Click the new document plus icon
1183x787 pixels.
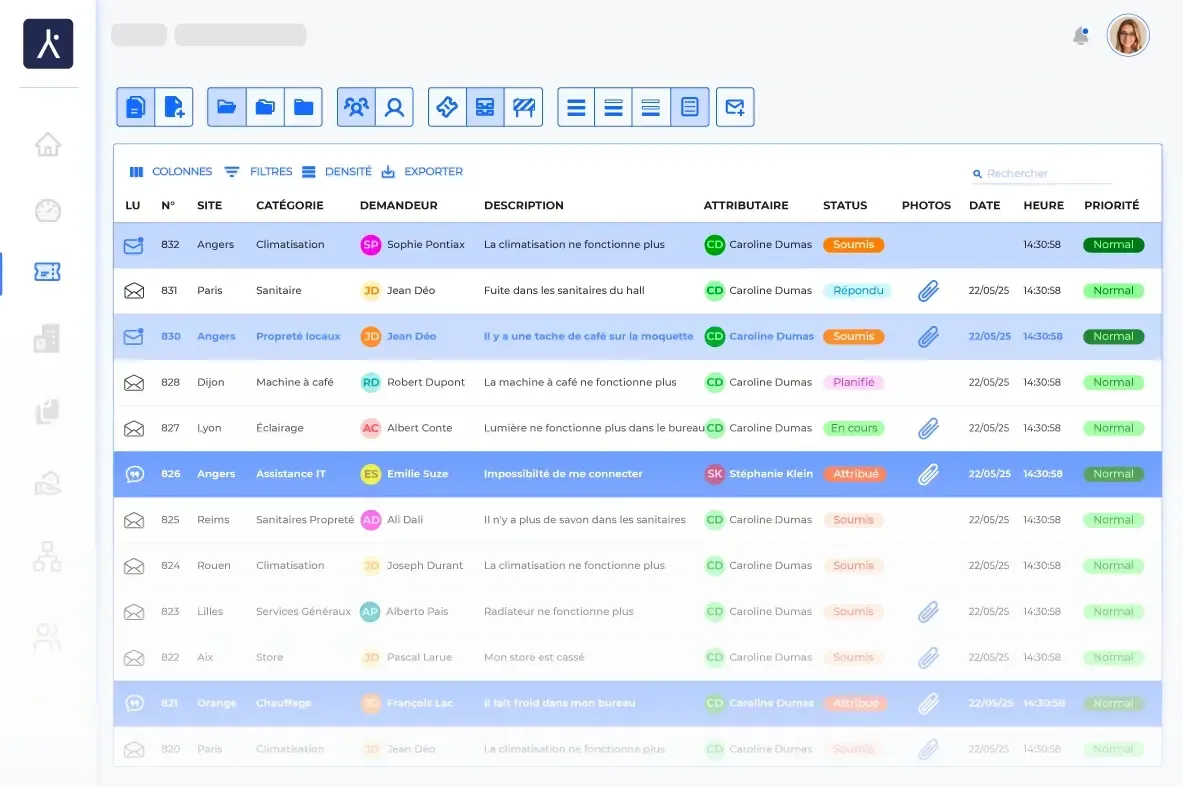[x=174, y=107]
